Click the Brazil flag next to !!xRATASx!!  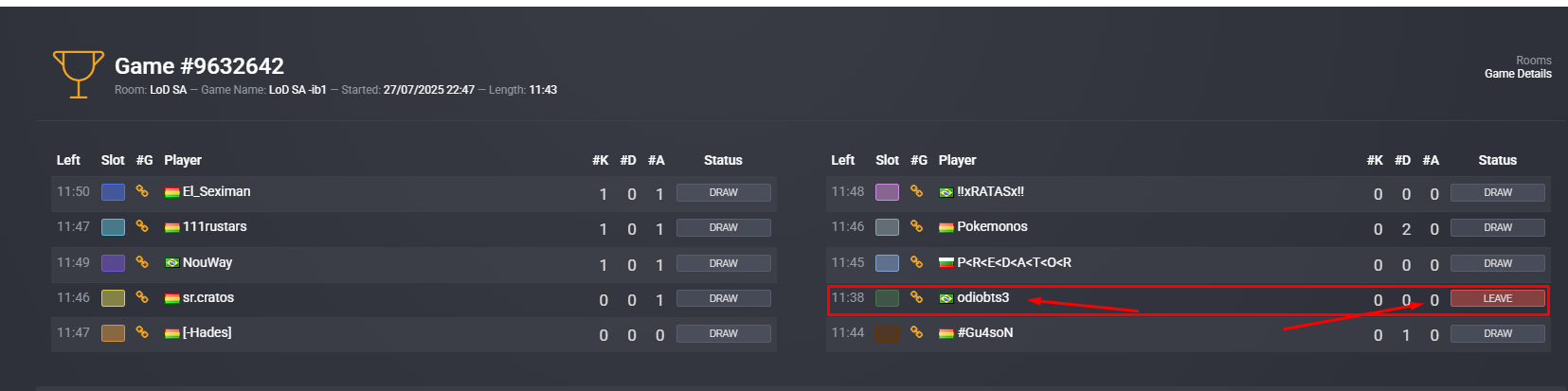coord(946,192)
